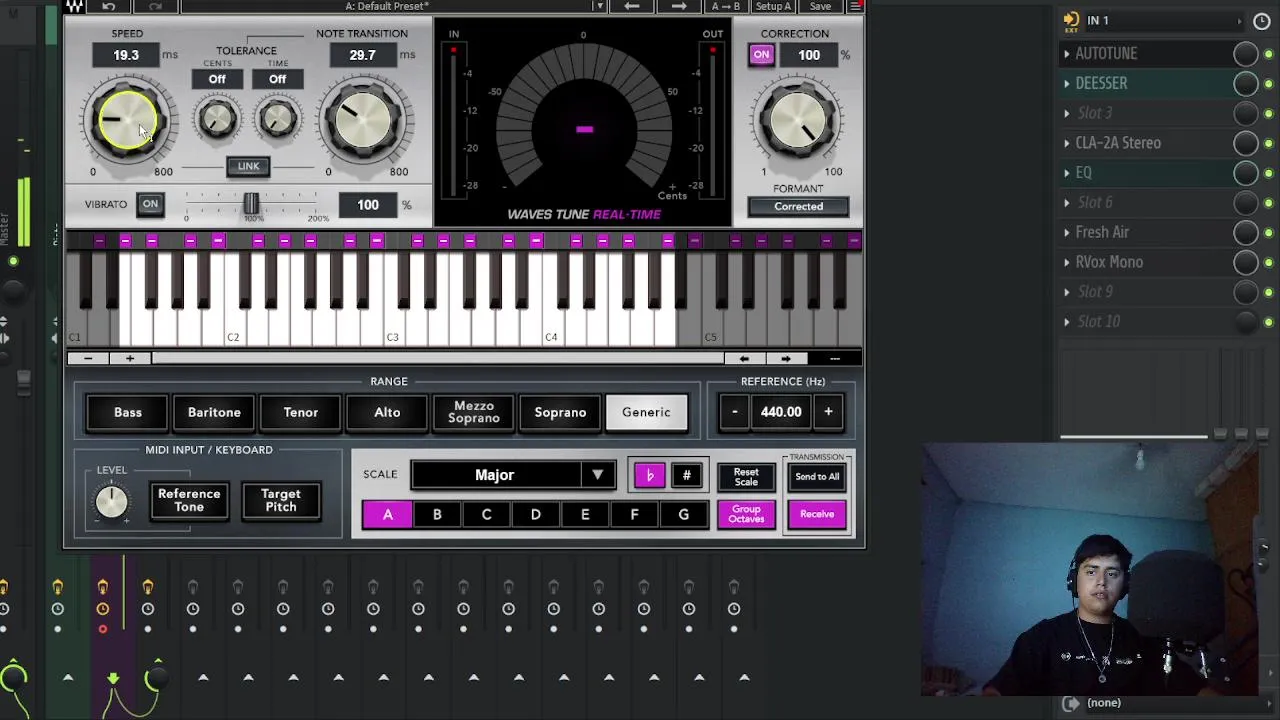This screenshot has height=720, width=1280.
Task: Select the sharp accidental display
Action: pos(686,476)
